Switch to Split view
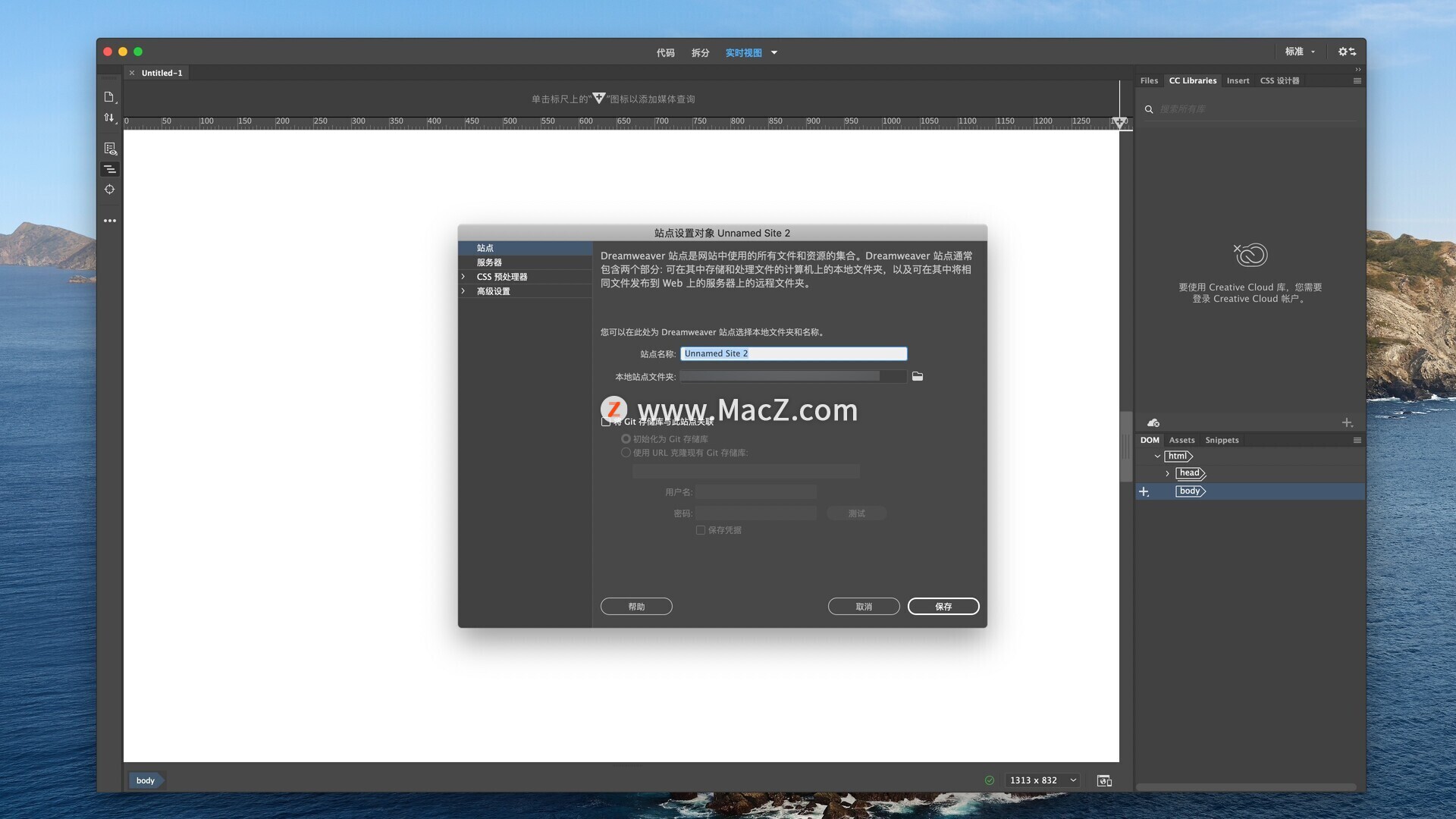The image size is (1456, 819). (x=700, y=52)
